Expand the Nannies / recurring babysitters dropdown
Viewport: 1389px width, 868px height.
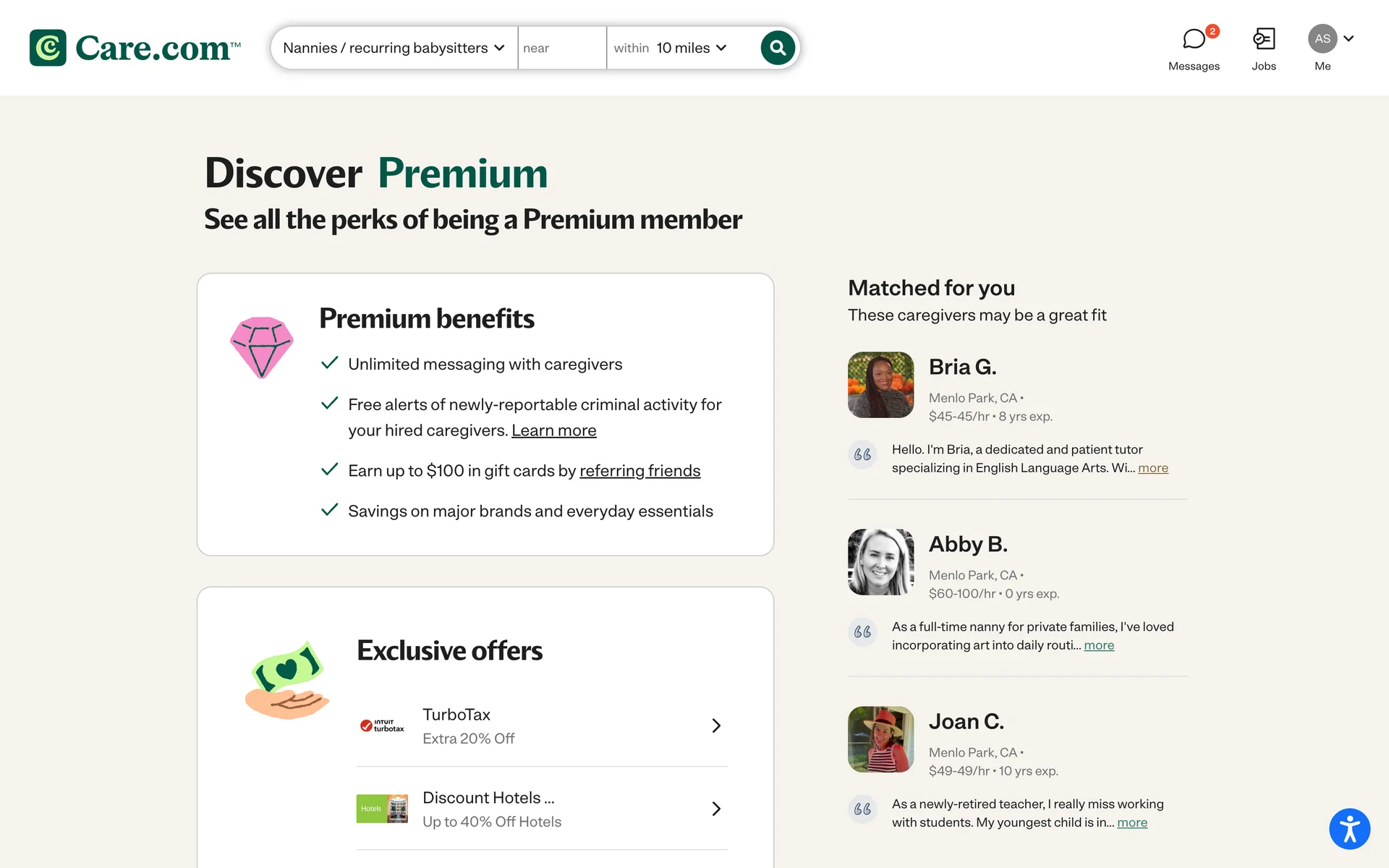pos(394,48)
